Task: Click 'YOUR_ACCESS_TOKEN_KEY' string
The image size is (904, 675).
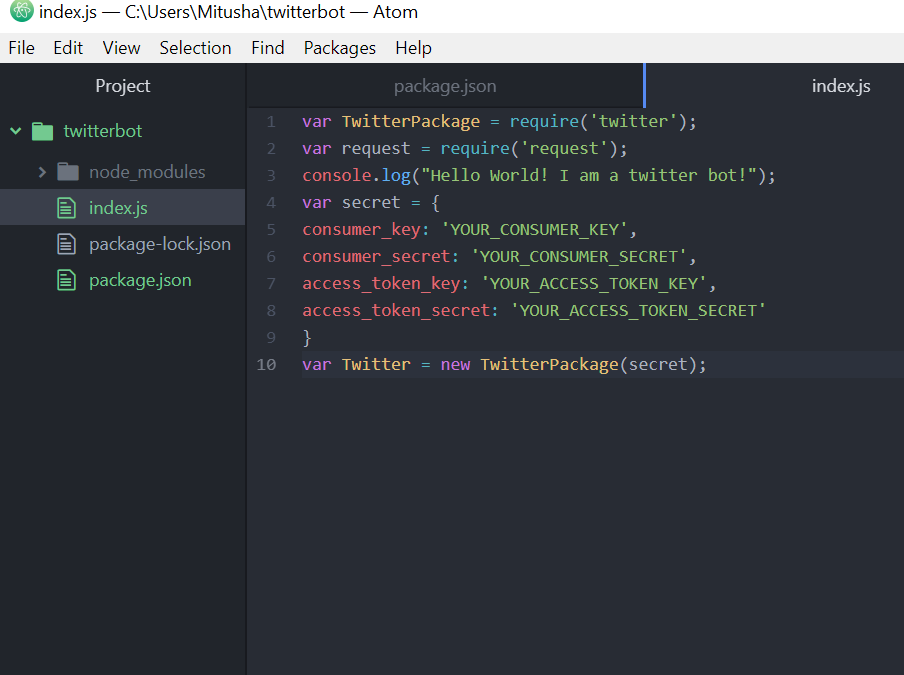Action: [x=594, y=284]
